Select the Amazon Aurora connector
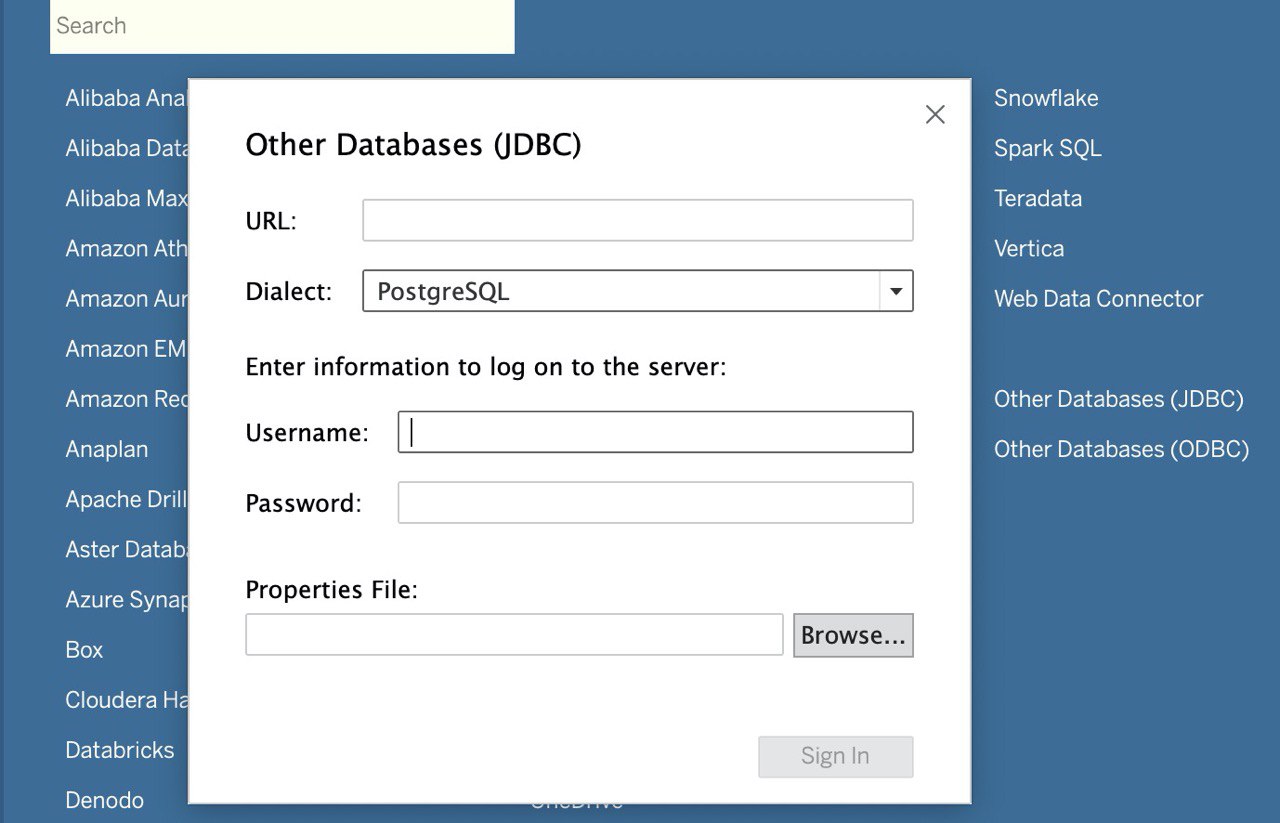The image size is (1280, 823). click(x=127, y=298)
